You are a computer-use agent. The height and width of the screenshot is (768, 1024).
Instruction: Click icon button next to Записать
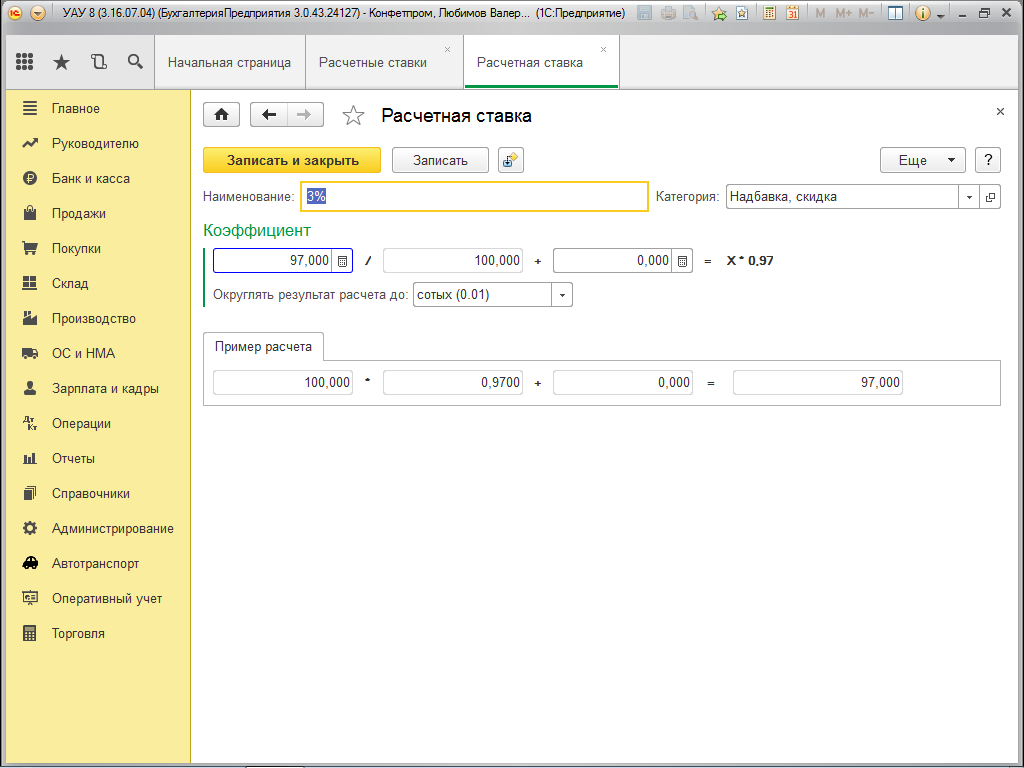pyautogui.click(x=511, y=161)
